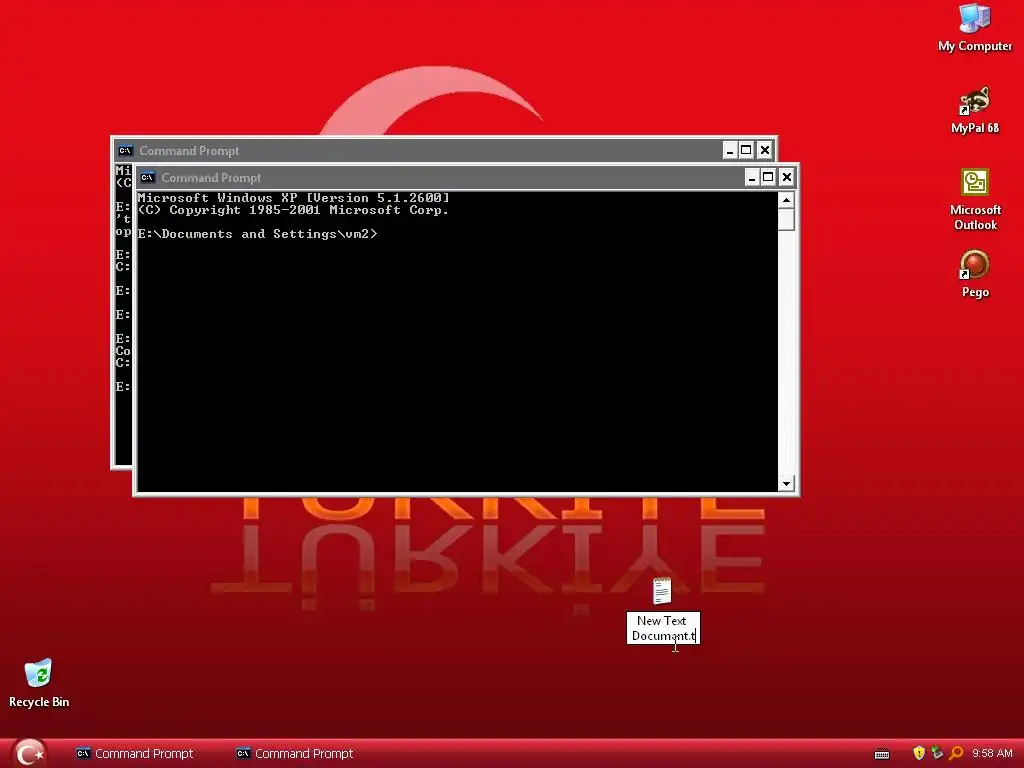Open system menu icon of front Command Prompt
Viewport: 1024px width, 768px height.
click(148, 177)
